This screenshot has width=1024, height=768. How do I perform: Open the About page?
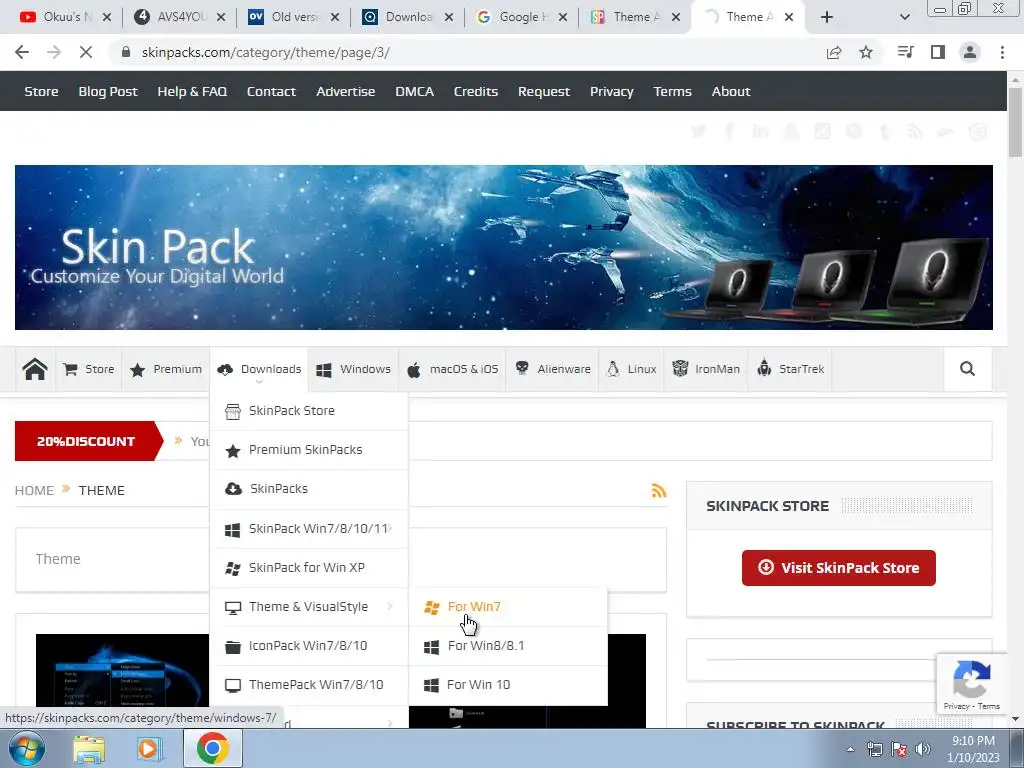(x=731, y=91)
